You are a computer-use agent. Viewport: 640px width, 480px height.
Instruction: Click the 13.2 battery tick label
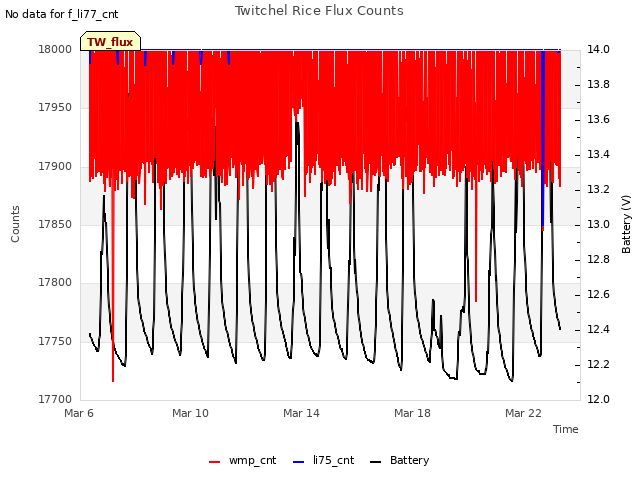(x=598, y=189)
